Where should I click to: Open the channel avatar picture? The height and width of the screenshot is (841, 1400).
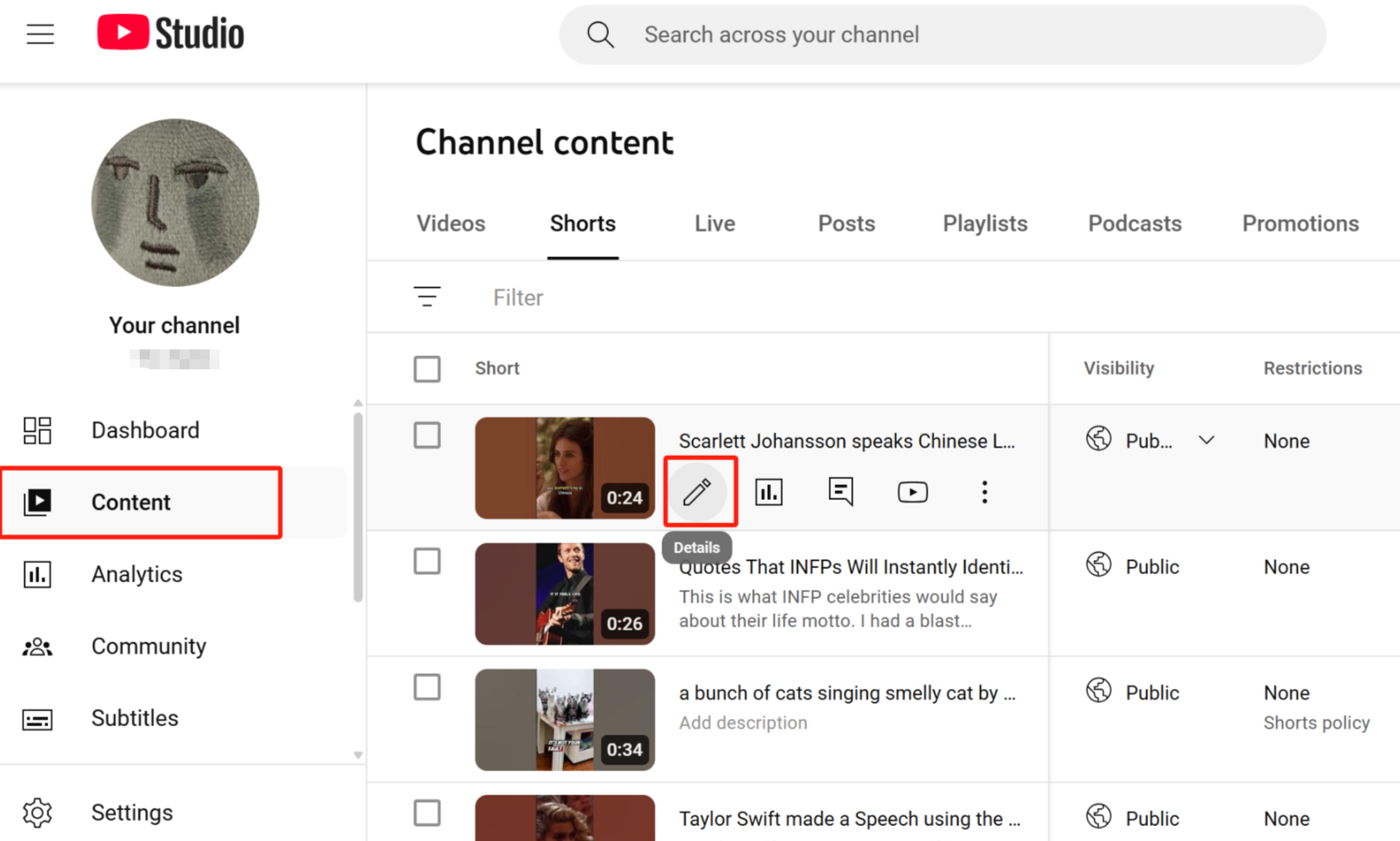click(175, 202)
